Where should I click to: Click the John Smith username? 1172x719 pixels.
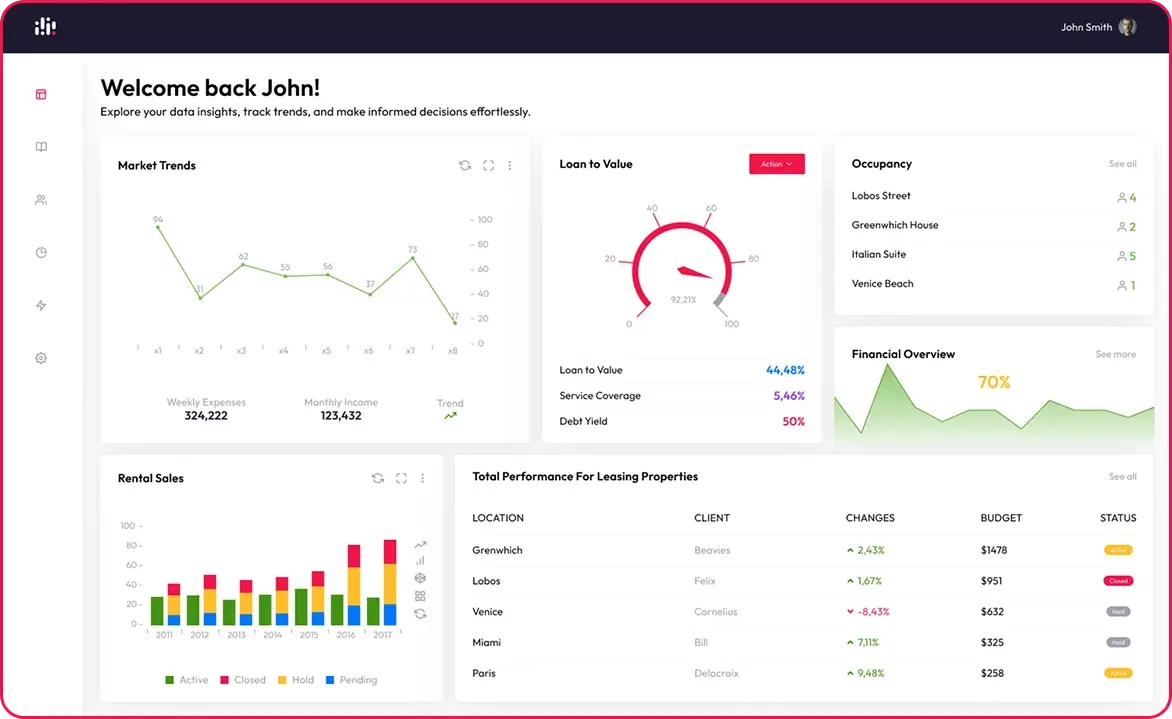tap(1086, 27)
